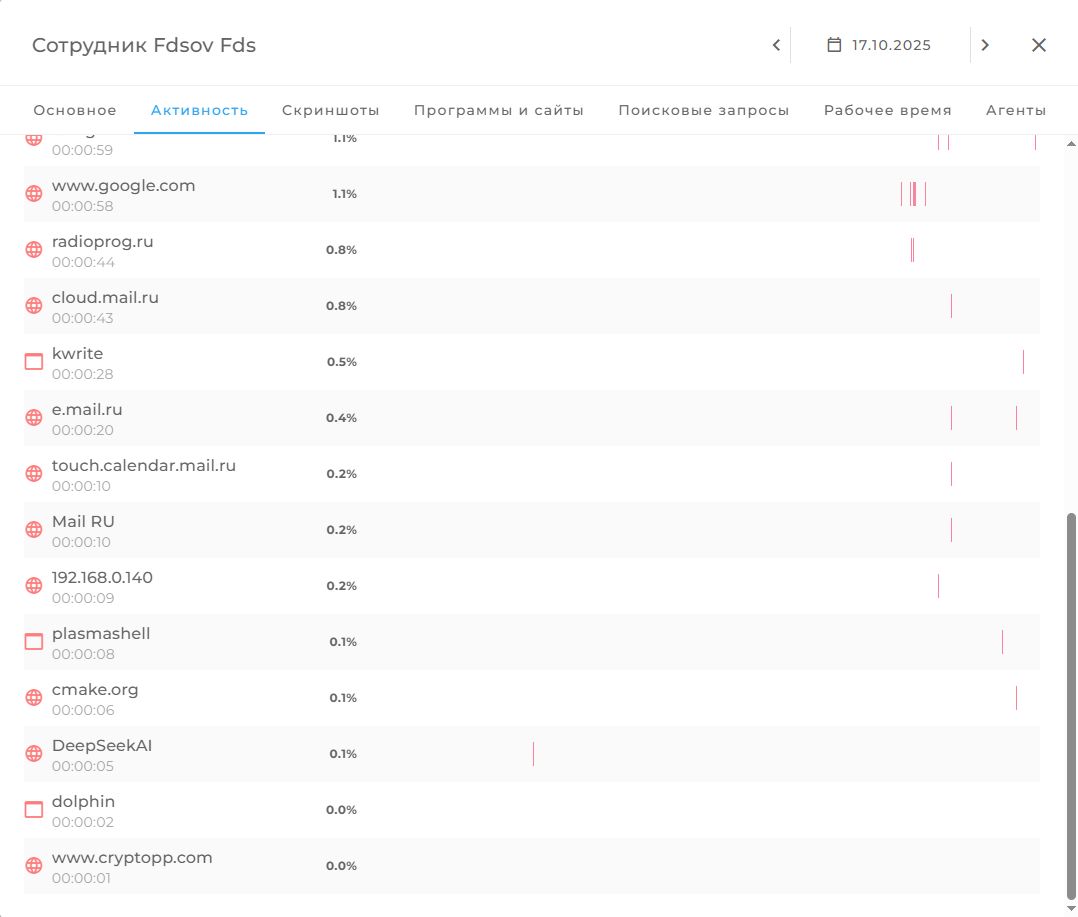Open the date picker showing 17.10.2025
This screenshot has height=917, width=1078.
click(x=880, y=45)
